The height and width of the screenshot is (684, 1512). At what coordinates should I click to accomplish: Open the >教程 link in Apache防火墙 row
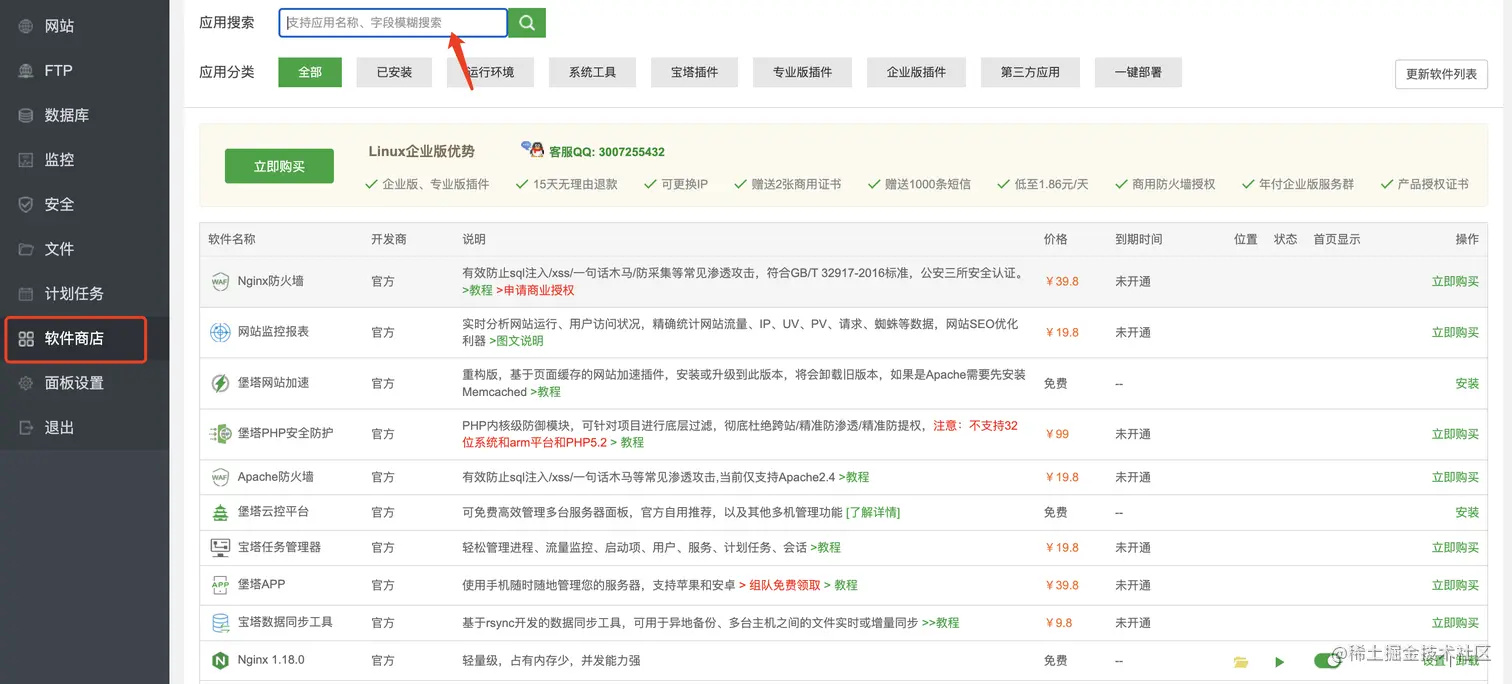[854, 477]
